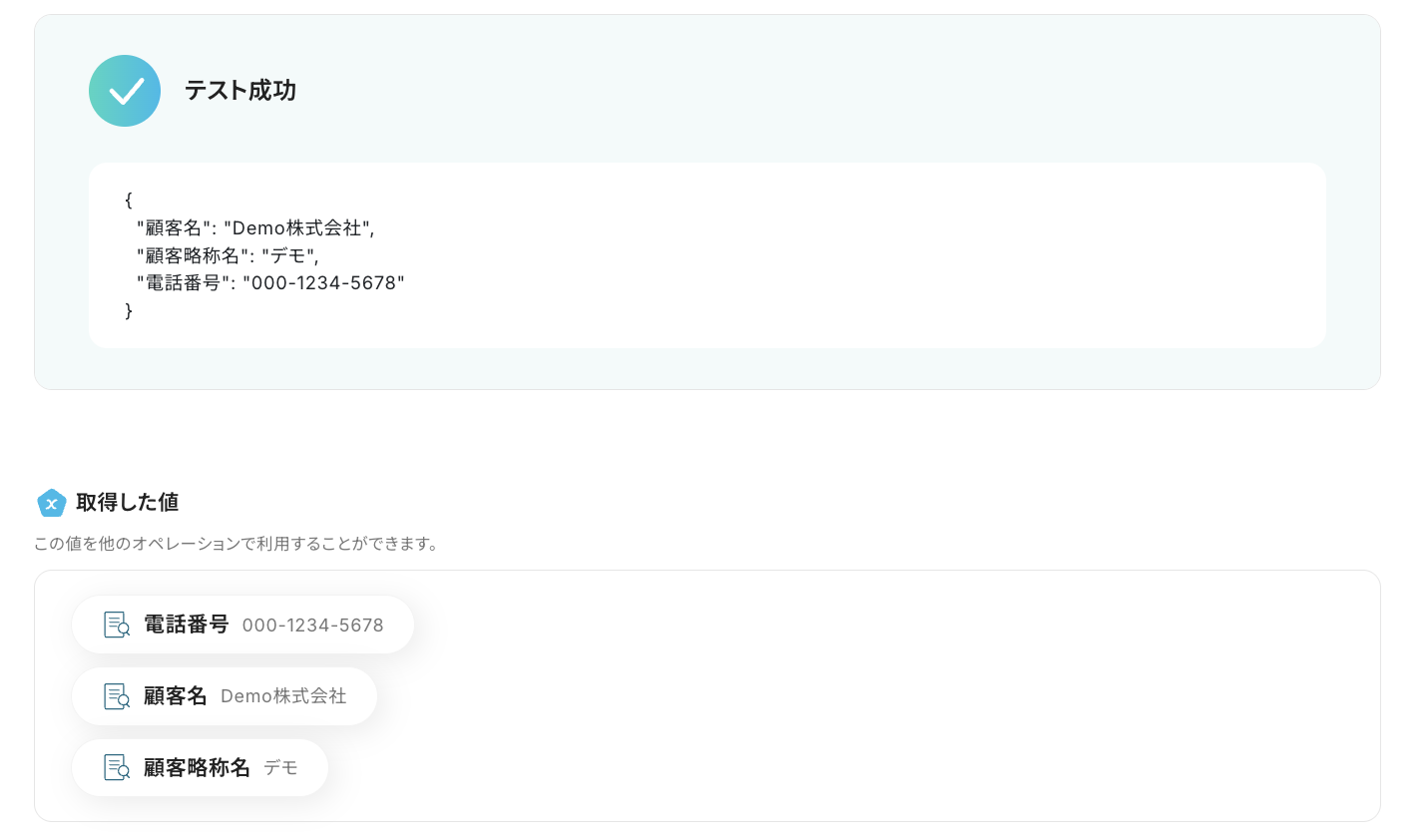
Task: Click the "顧客名" line in the JSON output
Action: [x=255, y=228]
